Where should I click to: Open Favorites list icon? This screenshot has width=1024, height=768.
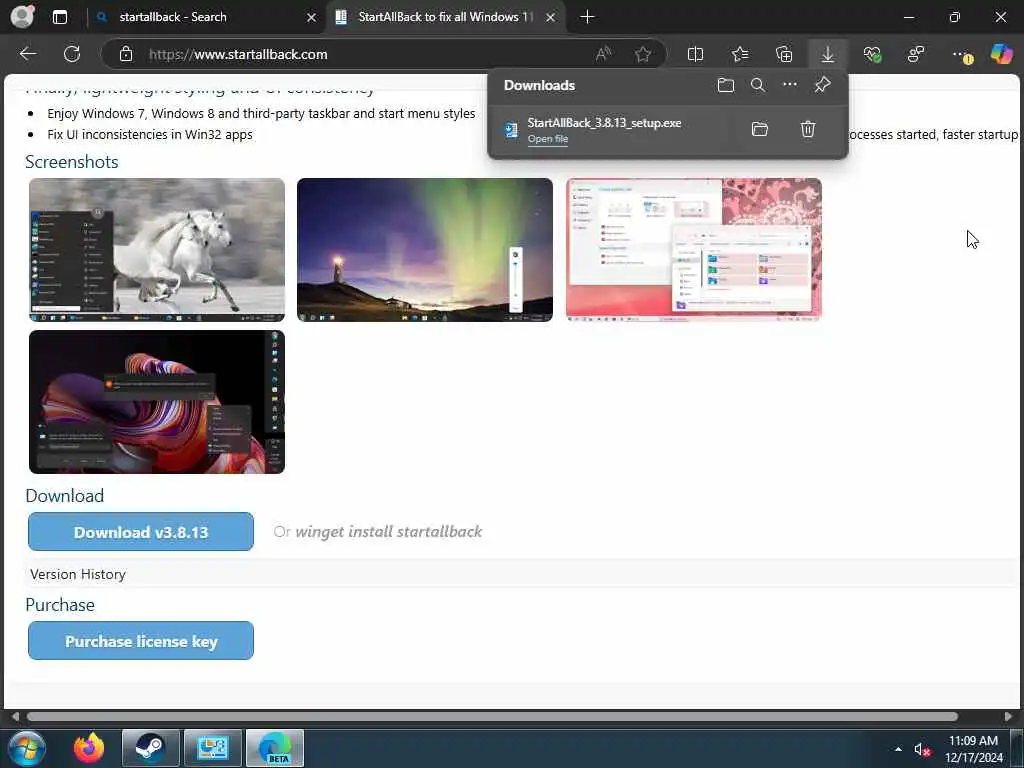click(x=740, y=54)
